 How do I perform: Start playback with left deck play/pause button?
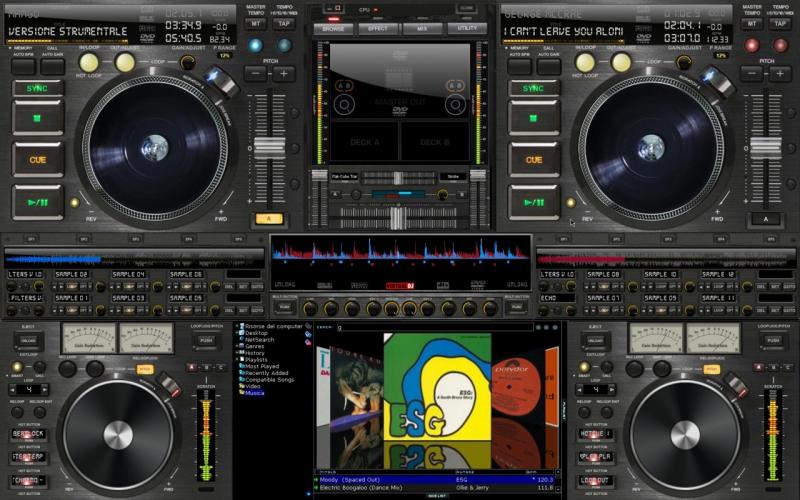click(x=38, y=201)
